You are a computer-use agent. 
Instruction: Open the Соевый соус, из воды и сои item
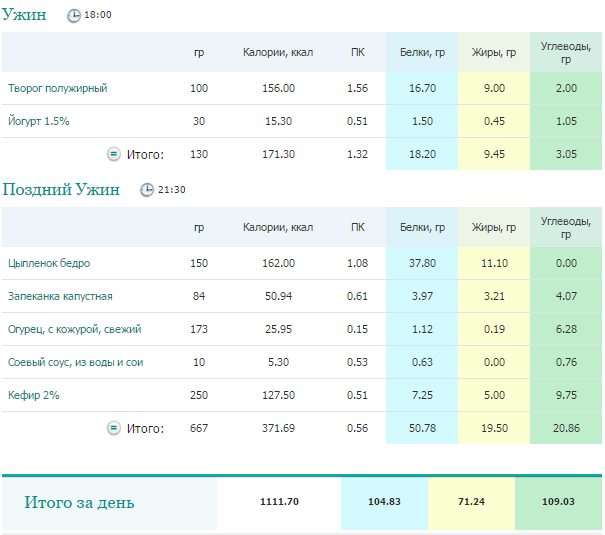tap(75, 362)
